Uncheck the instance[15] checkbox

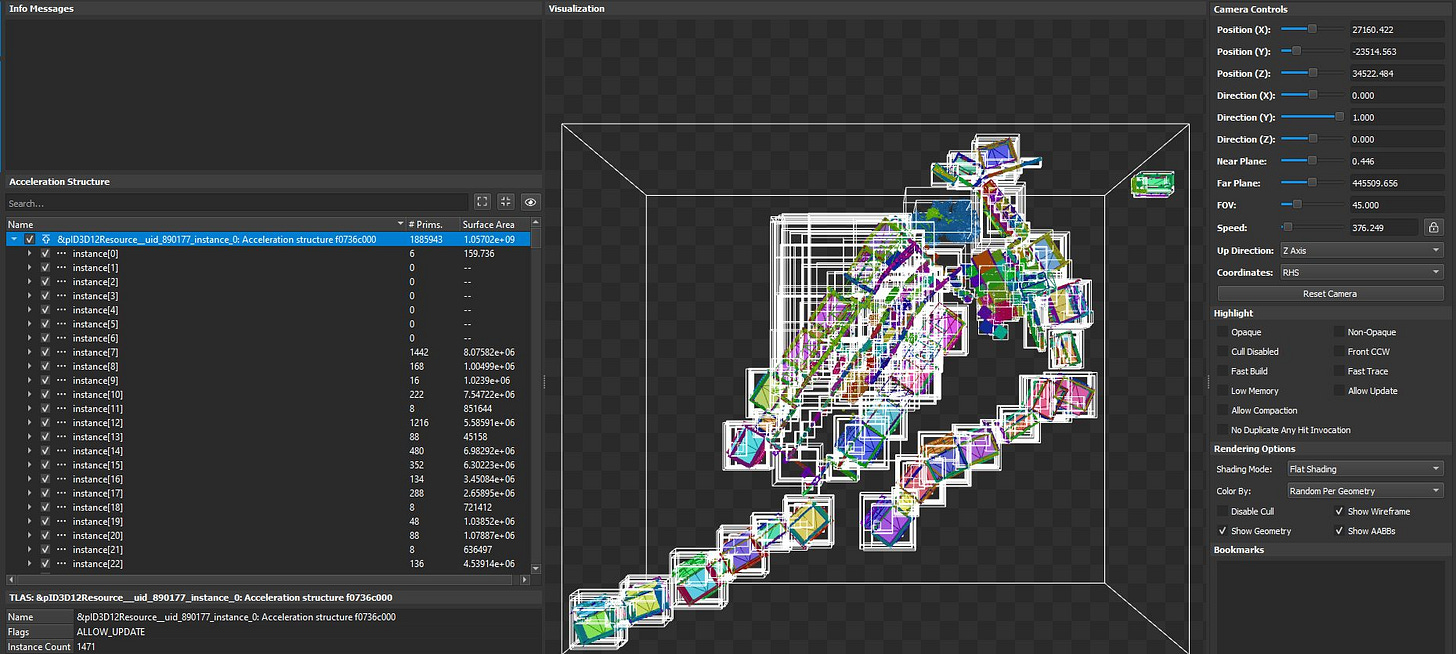point(45,465)
